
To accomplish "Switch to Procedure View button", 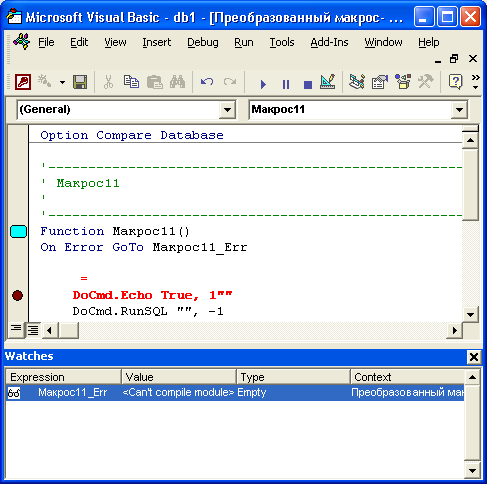I will (16, 330).
